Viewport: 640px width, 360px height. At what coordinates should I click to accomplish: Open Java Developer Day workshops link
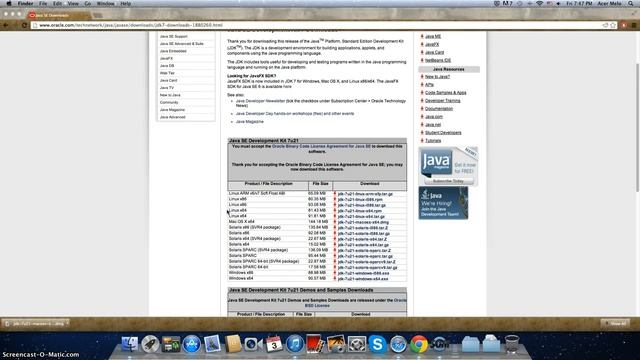(295, 113)
